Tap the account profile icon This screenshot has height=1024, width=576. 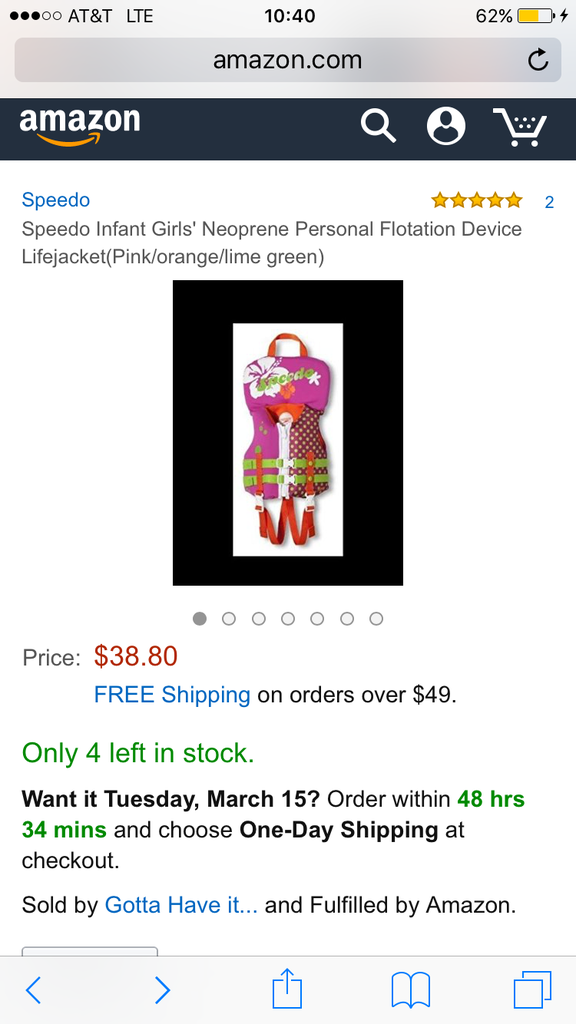click(x=446, y=125)
